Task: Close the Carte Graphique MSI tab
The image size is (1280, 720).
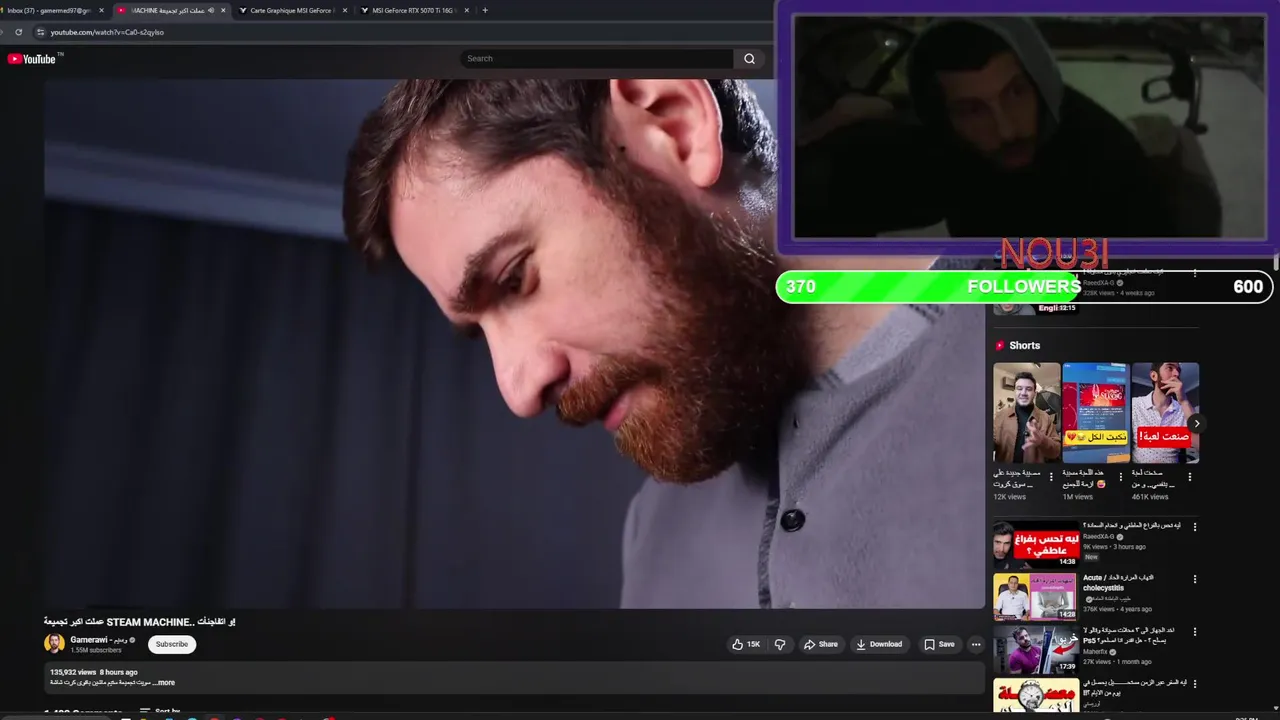Action: pos(345,10)
